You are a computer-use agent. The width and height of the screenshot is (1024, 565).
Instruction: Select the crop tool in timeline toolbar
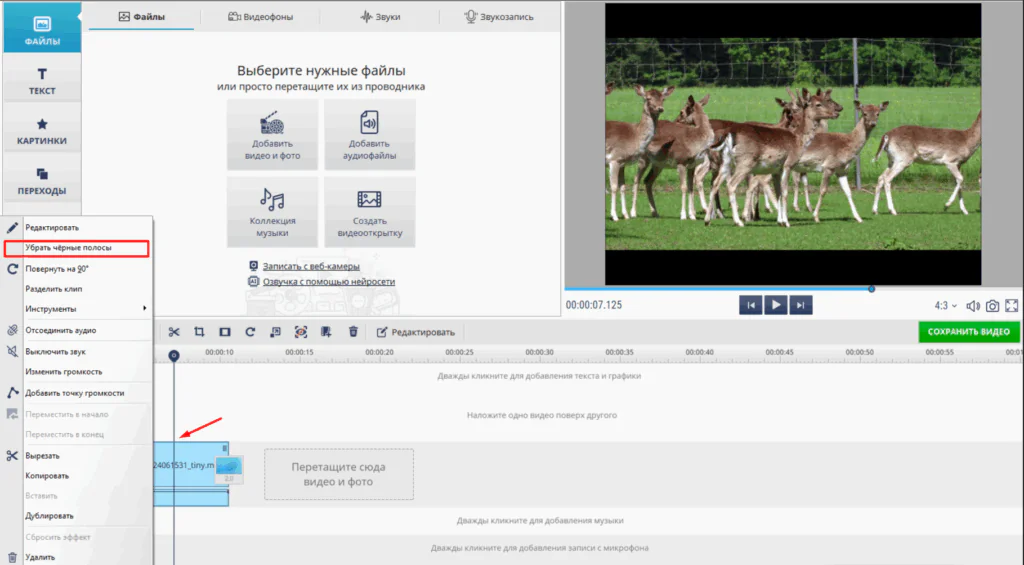coord(199,332)
